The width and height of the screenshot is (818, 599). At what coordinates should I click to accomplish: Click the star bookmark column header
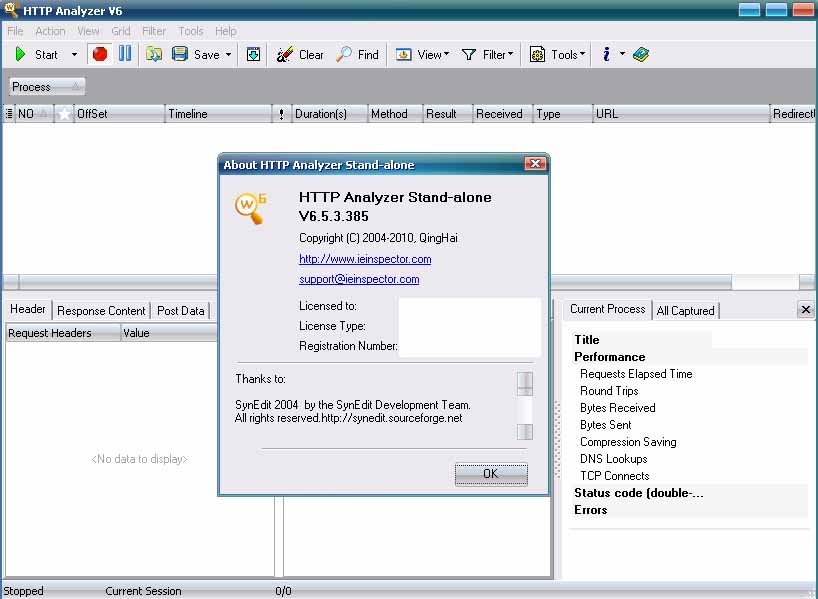coord(64,114)
